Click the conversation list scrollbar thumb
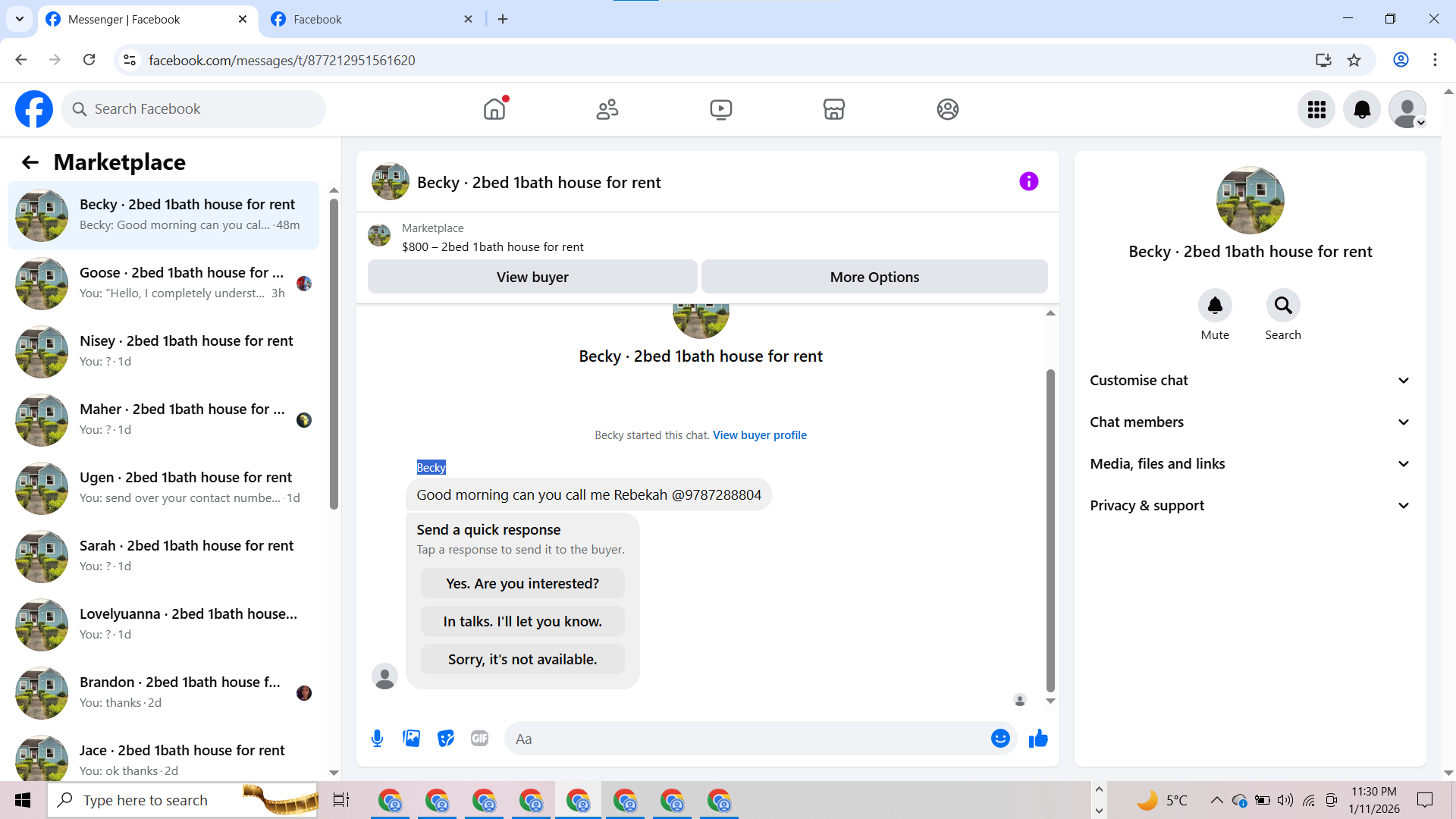1456x819 pixels. click(334, 353)
